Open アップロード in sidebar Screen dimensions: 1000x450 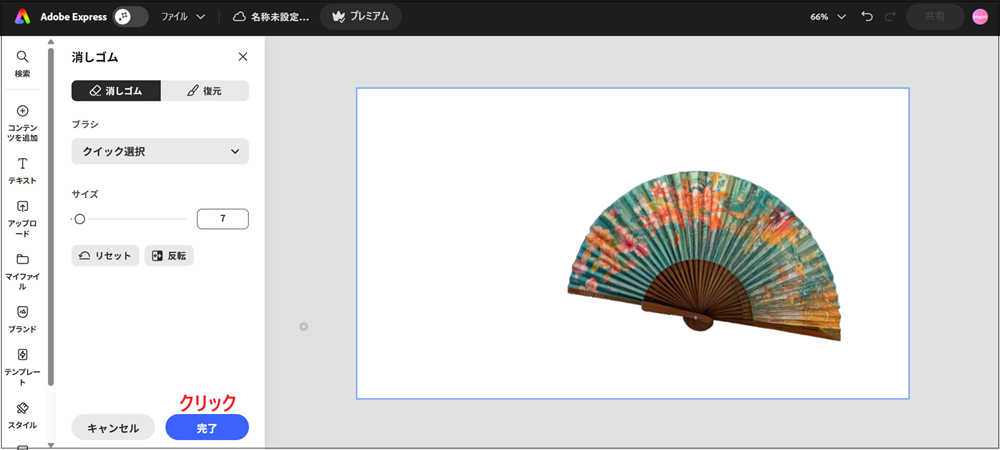(22, 219)
